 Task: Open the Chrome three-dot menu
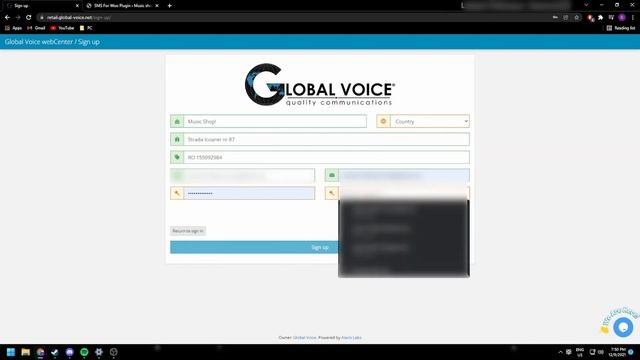633,18
